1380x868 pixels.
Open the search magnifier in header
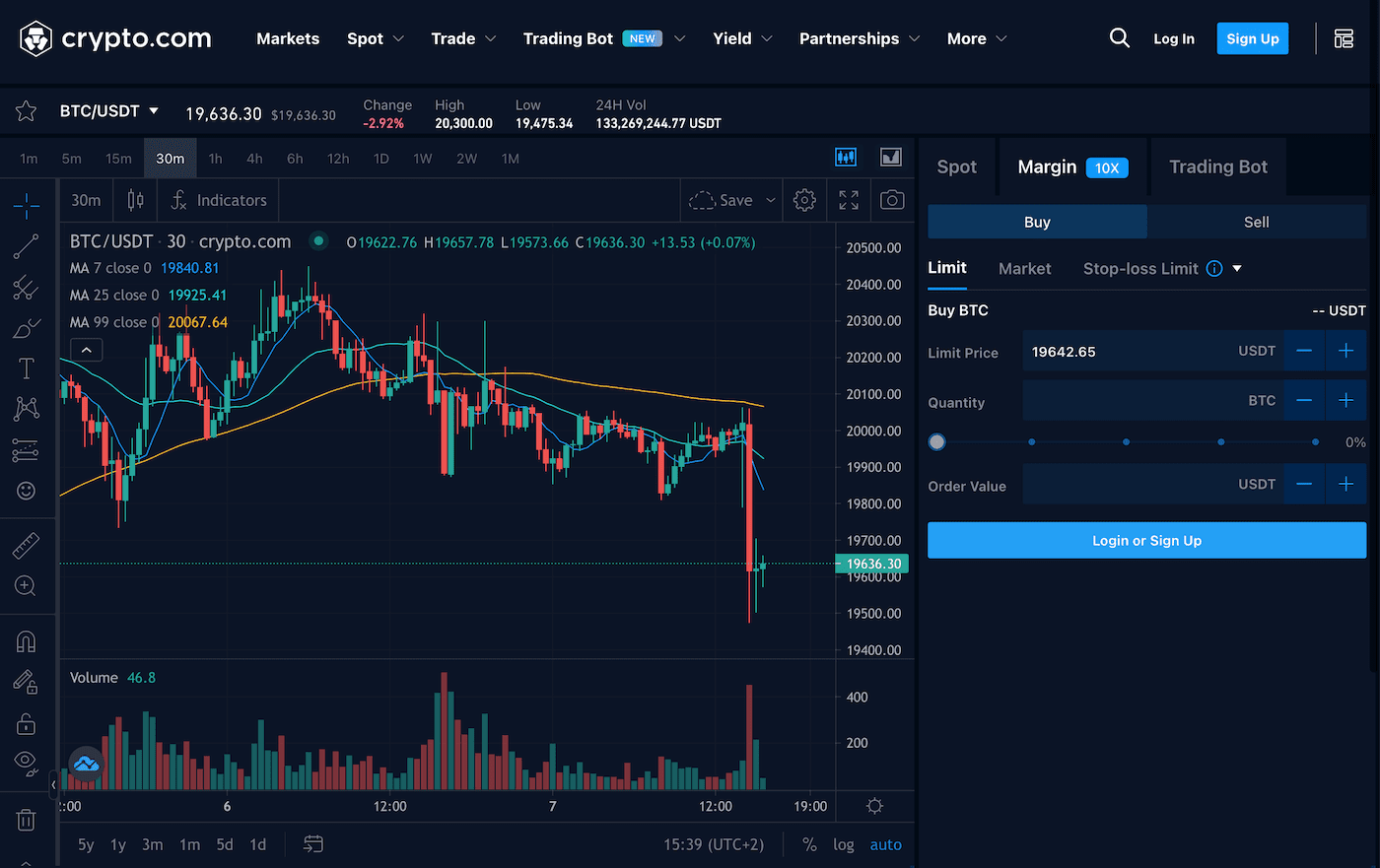(1120, 38)
